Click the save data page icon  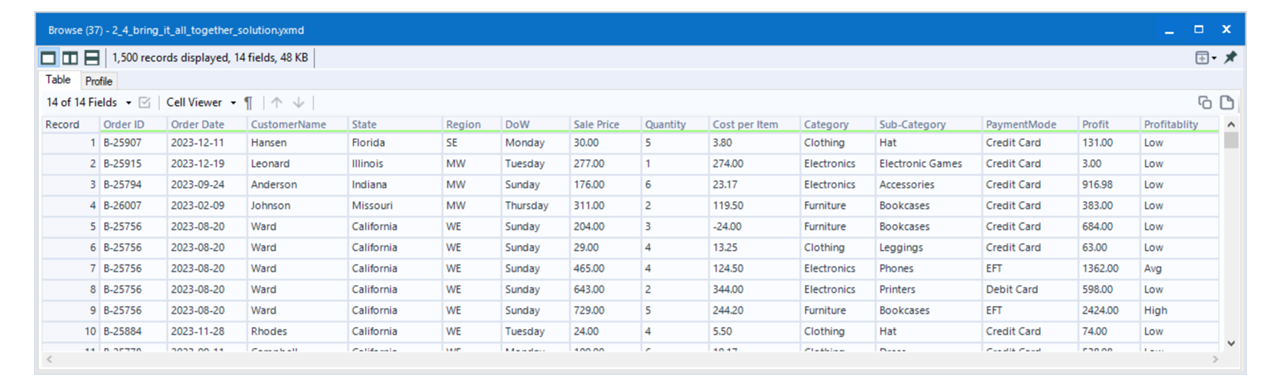tap(1226, 102)
